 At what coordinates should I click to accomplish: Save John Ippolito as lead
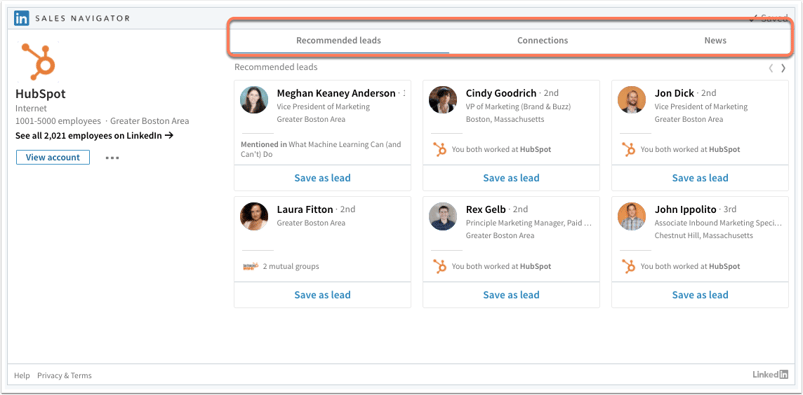click(700, 295)
